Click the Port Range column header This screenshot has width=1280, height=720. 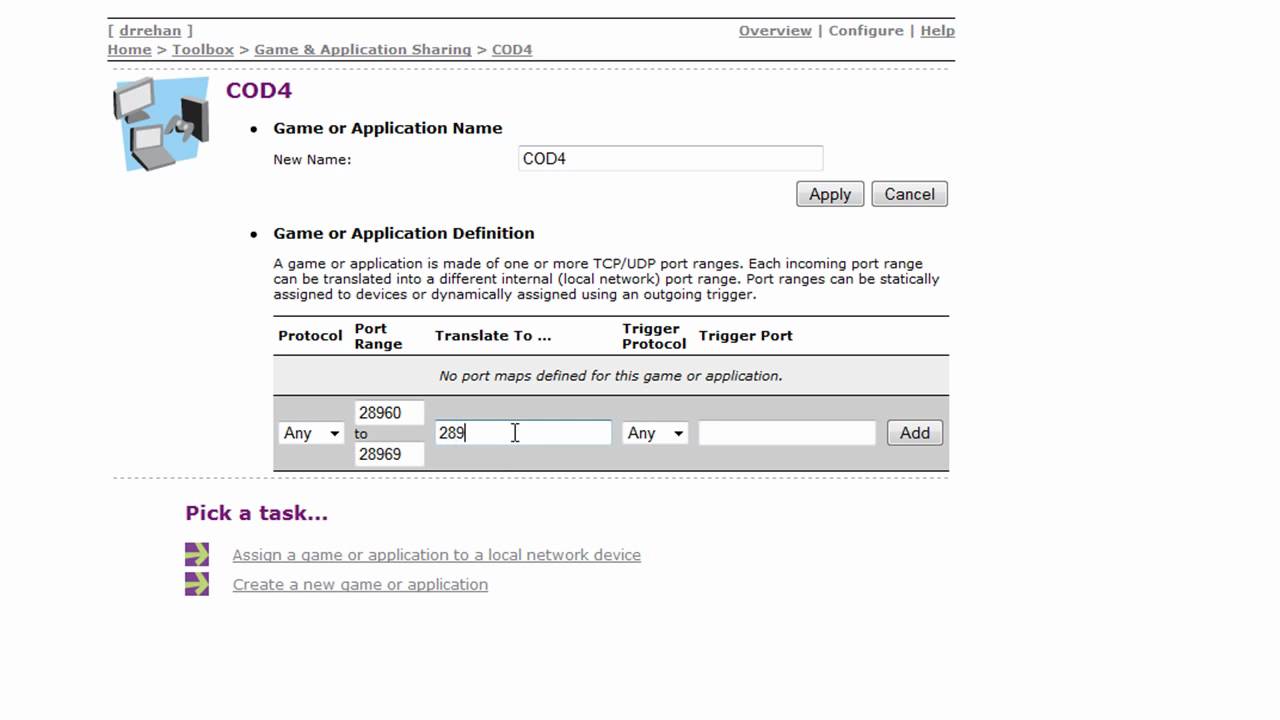click(378, 336)
